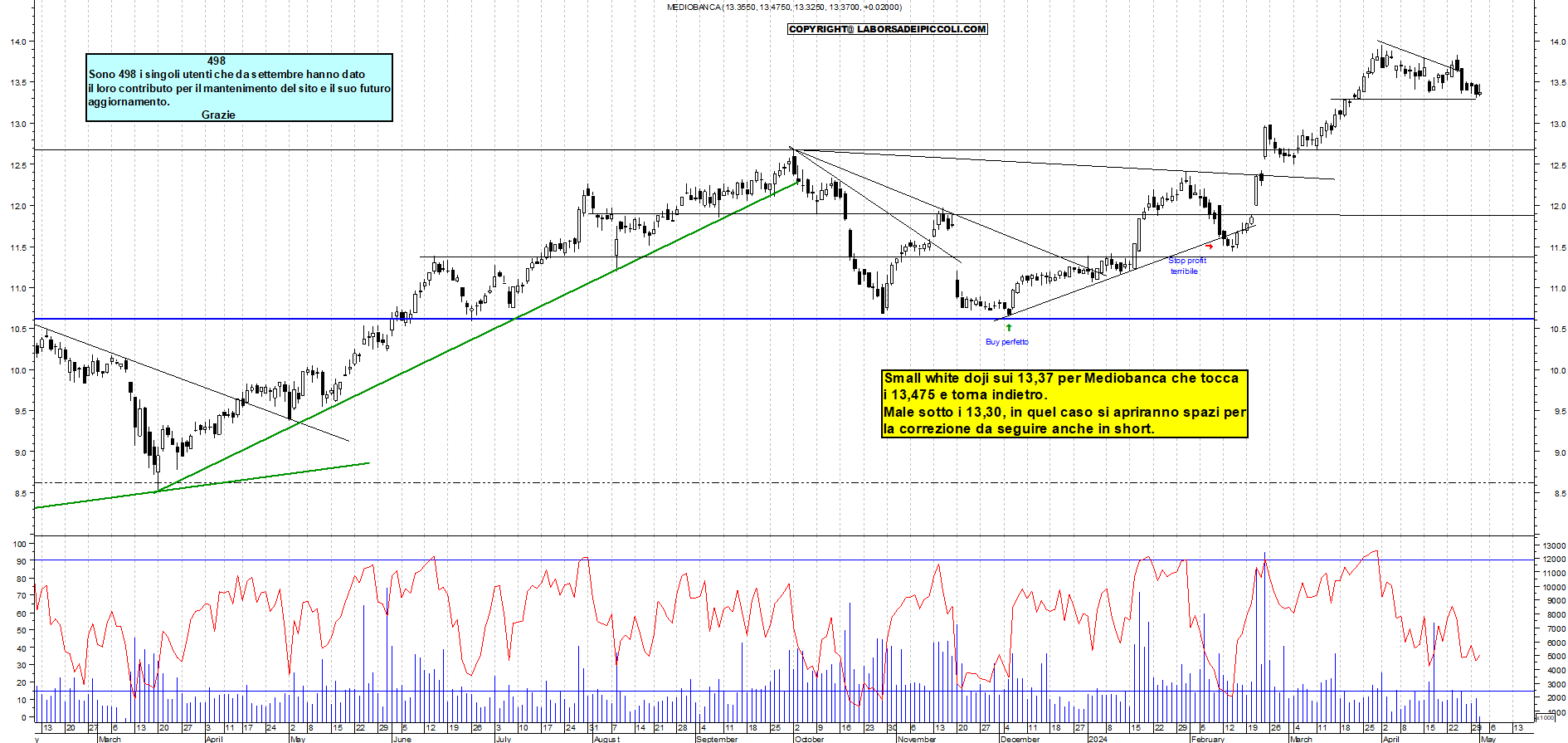Click the 13.0 label on right price axis
The height and width of the screenshot is (743, 1568).
pyautogui.click(x=1557, y=124)
